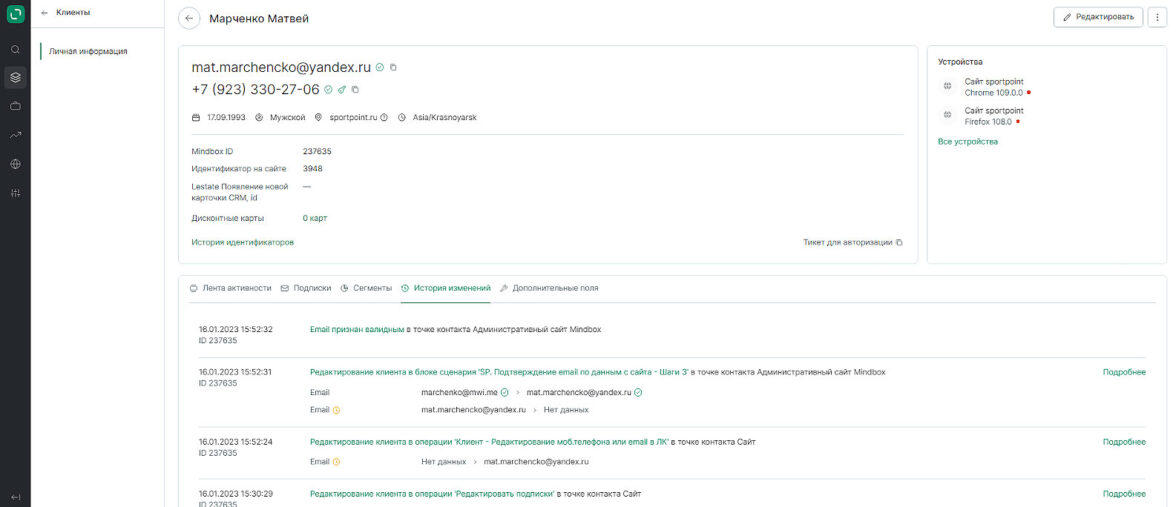Click the calendar icon beside 17.09.1993
1176x507 pixels.
coord(196,118)
